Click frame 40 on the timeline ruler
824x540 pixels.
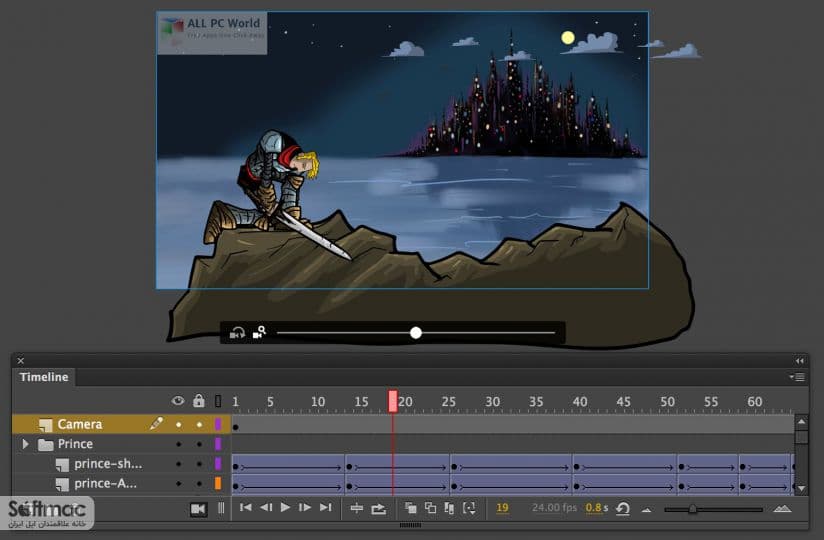580,401
